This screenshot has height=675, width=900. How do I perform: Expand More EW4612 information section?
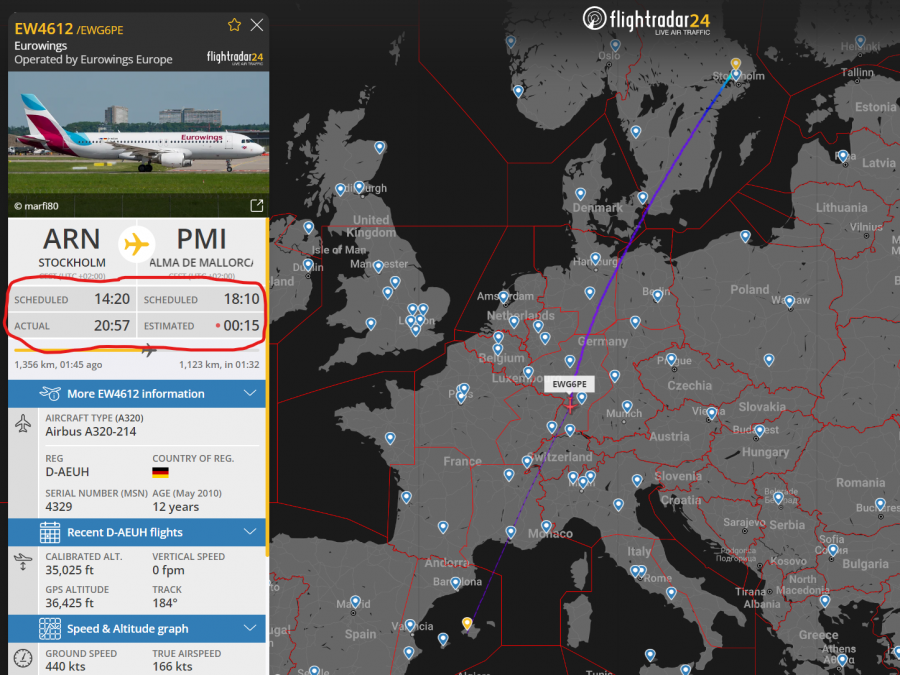pos(250,394)
